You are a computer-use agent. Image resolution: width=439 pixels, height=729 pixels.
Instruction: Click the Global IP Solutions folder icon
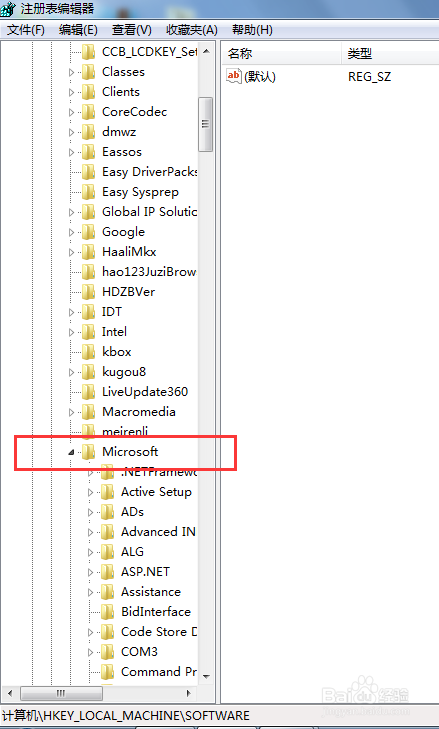(x=88, y=212)
